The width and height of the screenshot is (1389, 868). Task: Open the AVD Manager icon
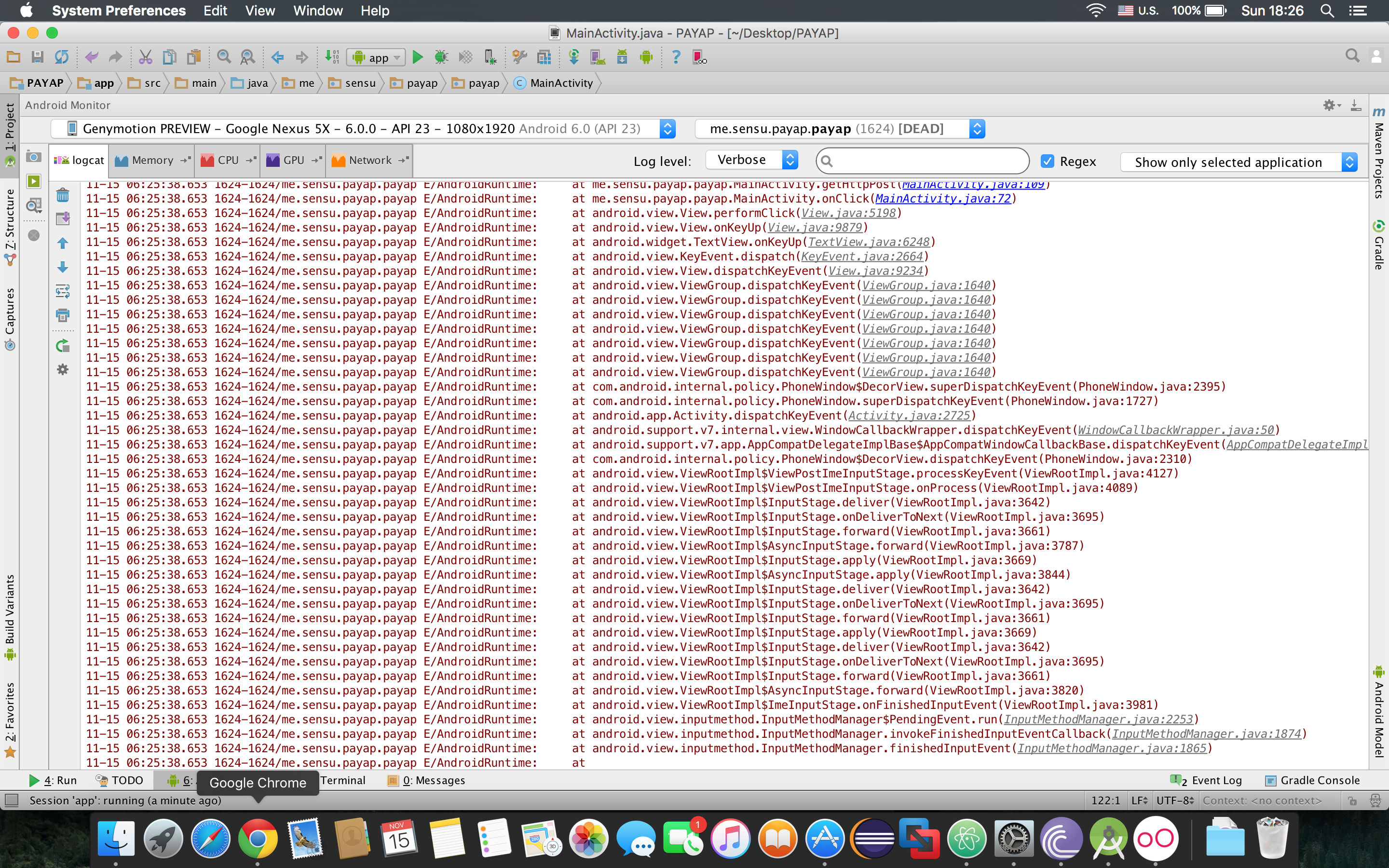tap(598, 57)
